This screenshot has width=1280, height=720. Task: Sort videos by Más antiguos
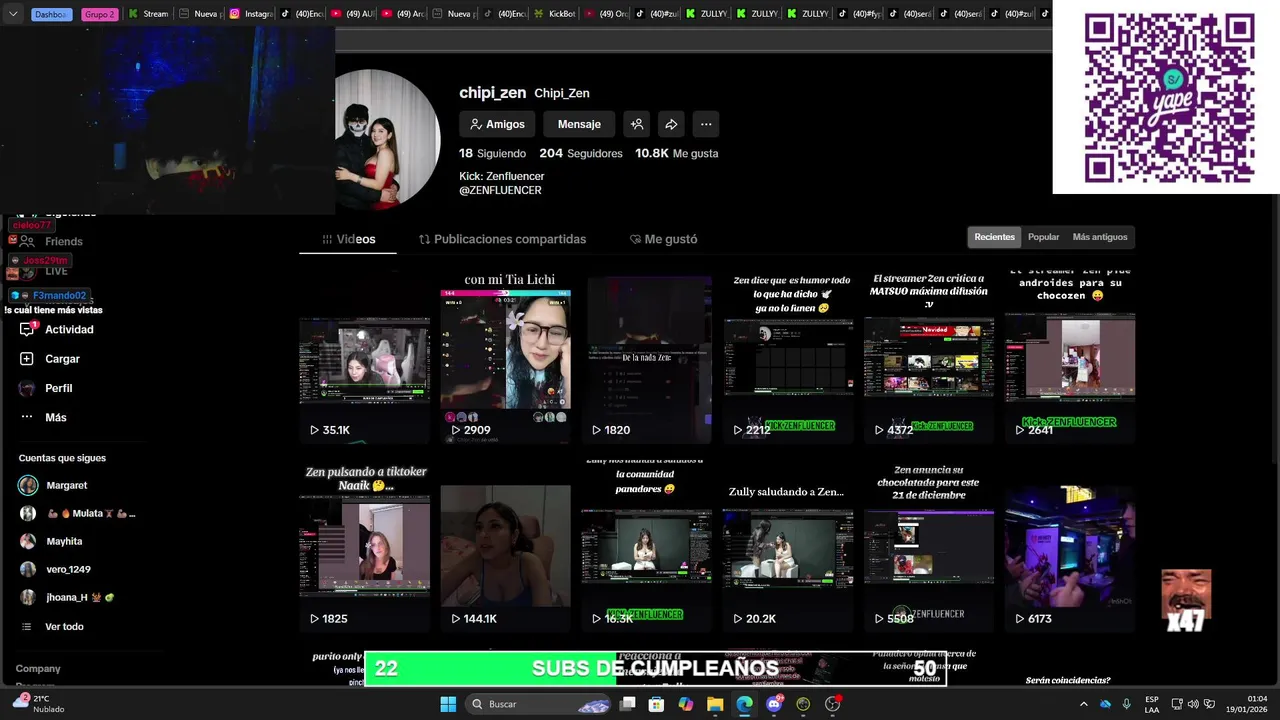click(1099, 237)
